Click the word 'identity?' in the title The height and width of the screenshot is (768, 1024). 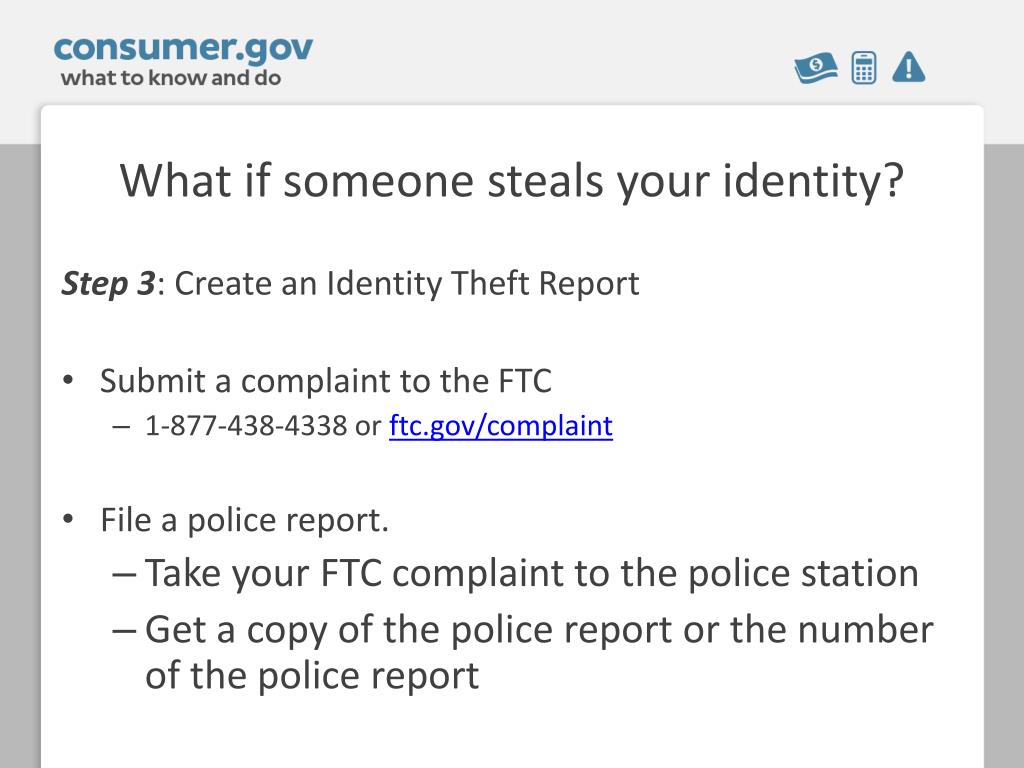click(x=813, y=181)
